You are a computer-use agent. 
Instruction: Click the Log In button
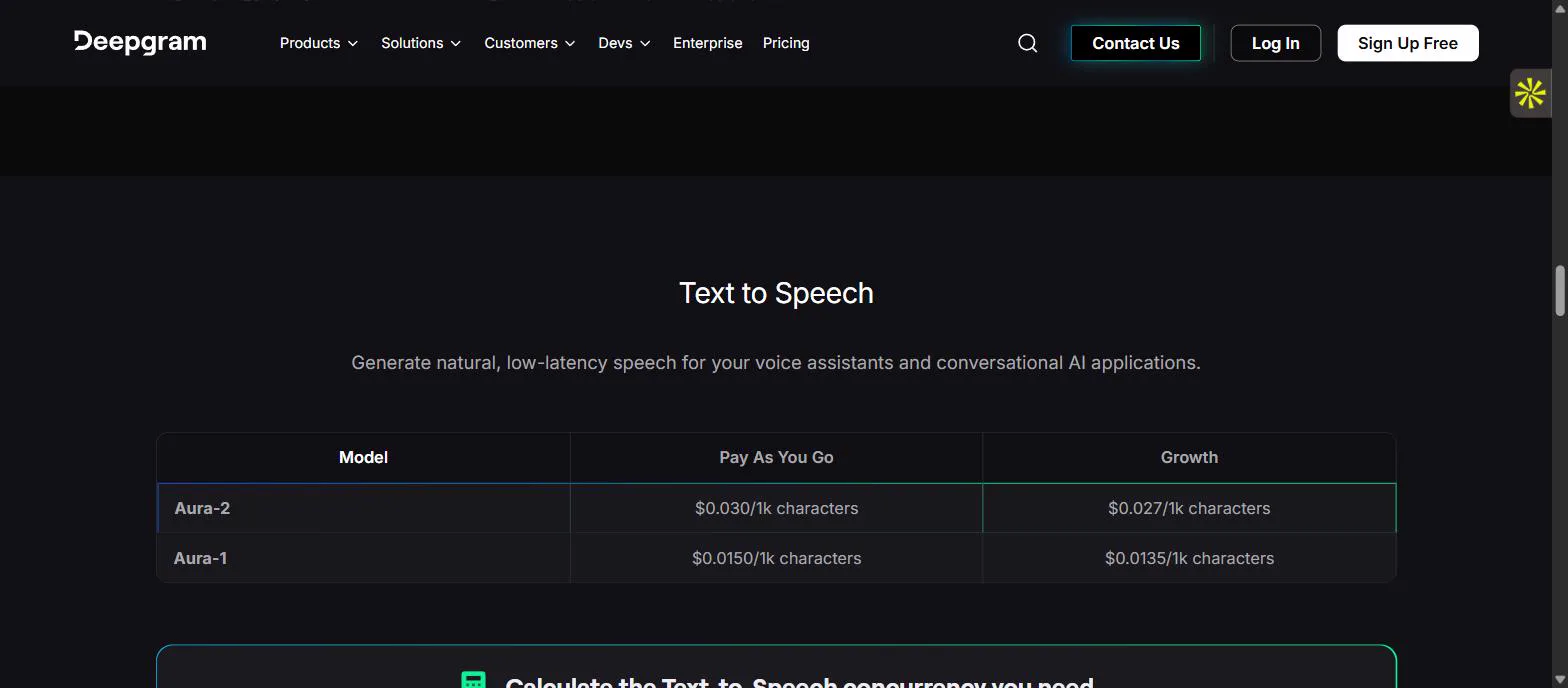[x=1275, y=43]
